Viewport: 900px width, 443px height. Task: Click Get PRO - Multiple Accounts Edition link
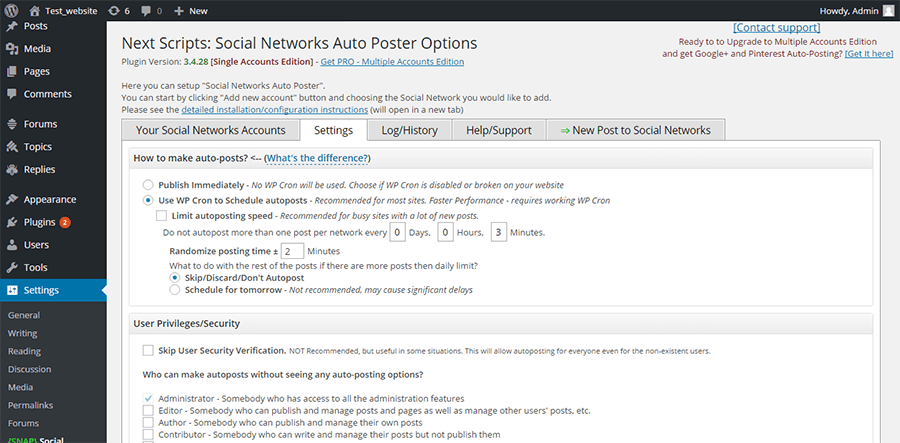(x=393, y=61)
